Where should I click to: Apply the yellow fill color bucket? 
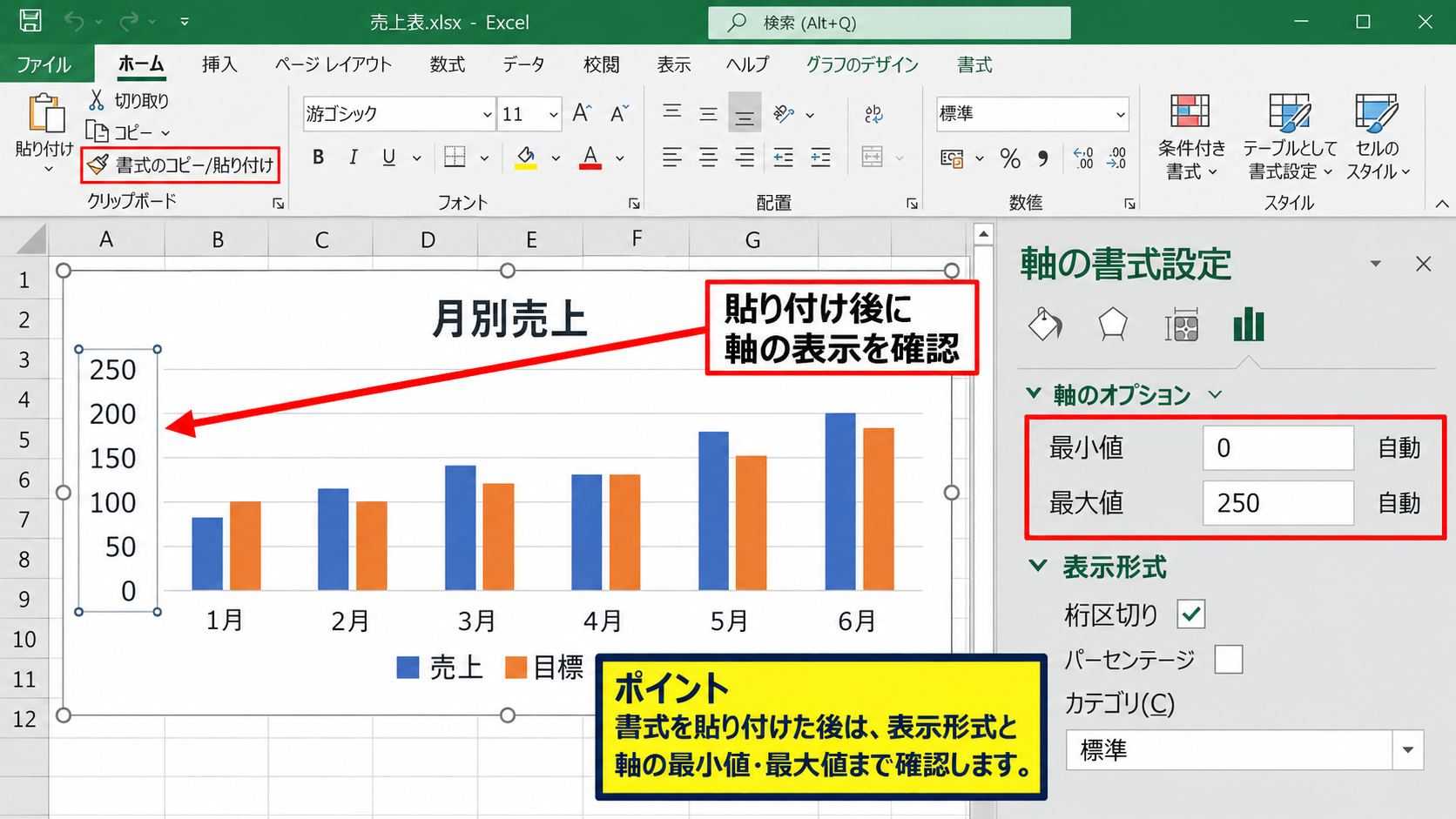click(x=526, y=158)
